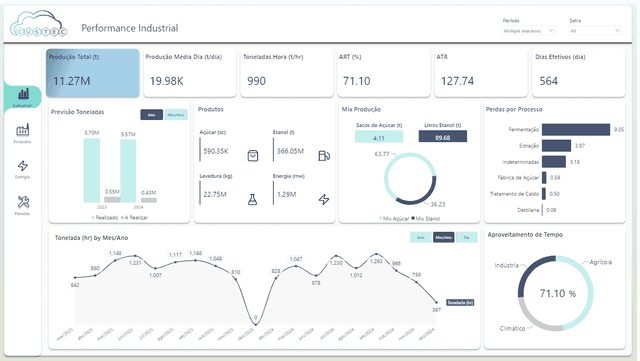Select Mes/Ano button on Tonelada chart
640x361 pixels.
coord(444,237)
